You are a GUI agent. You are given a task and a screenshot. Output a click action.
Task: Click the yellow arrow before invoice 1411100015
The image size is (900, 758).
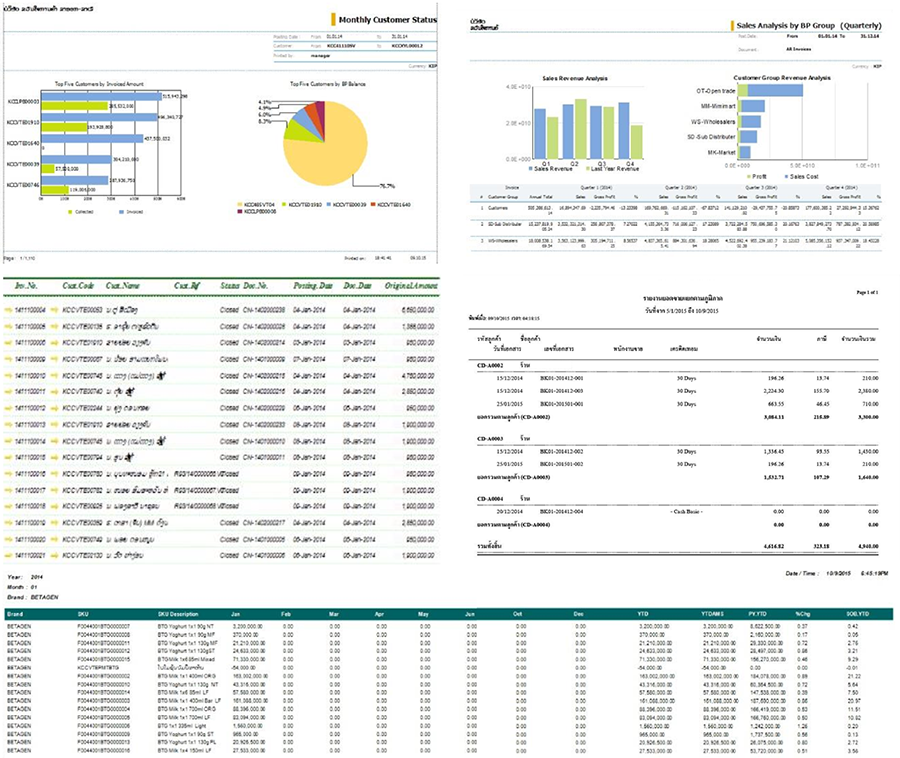click(8, 457)
